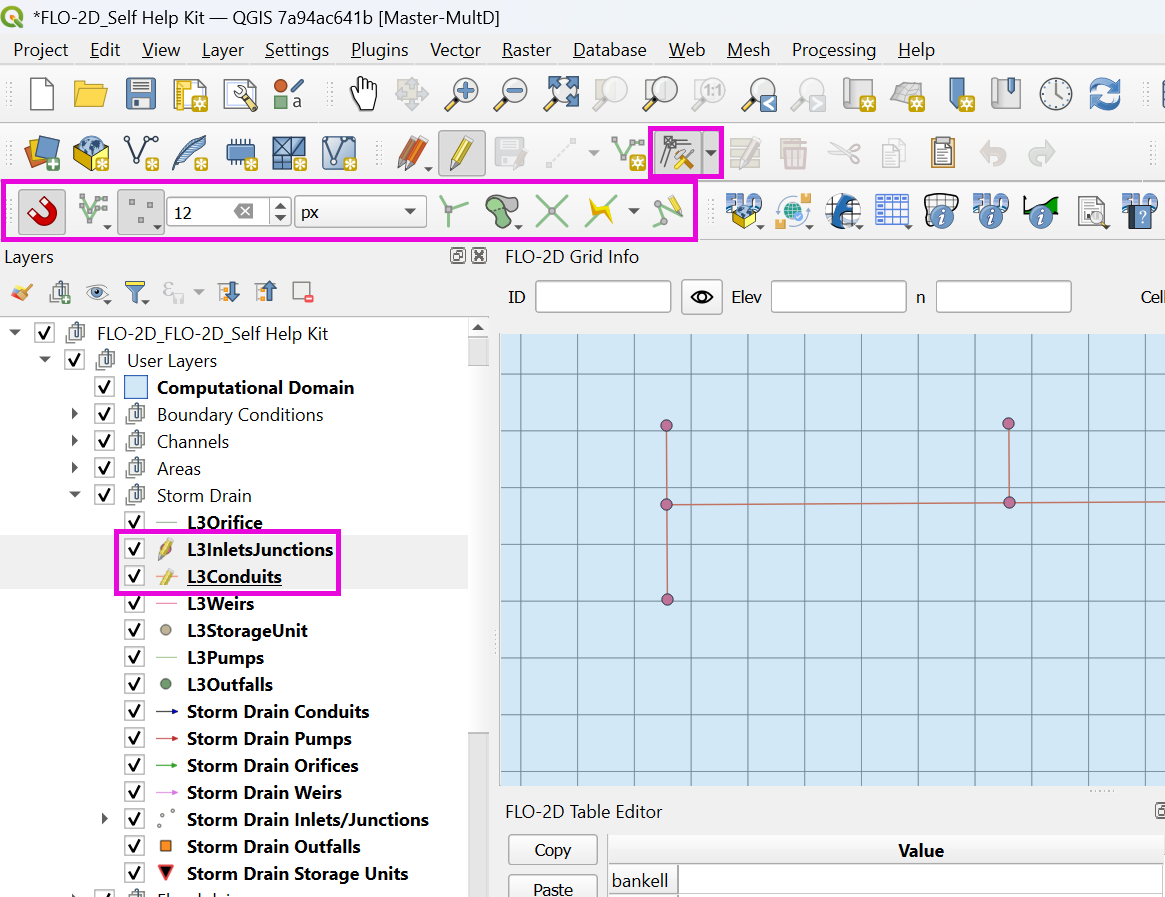Click the Zoom Full extent arrows icon

tap(561, 95)
